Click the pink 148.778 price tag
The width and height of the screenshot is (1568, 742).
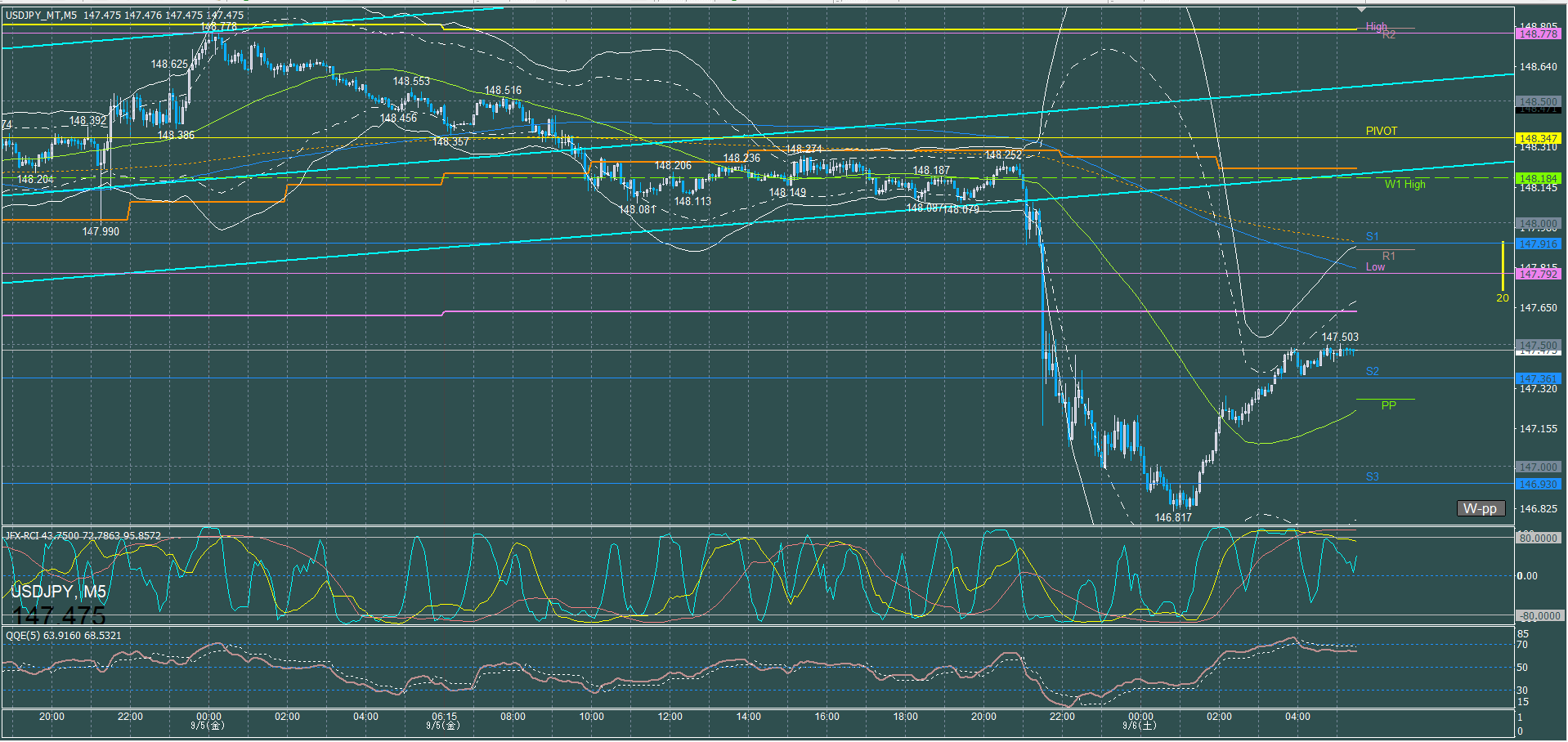click(x=1537, y=34)
